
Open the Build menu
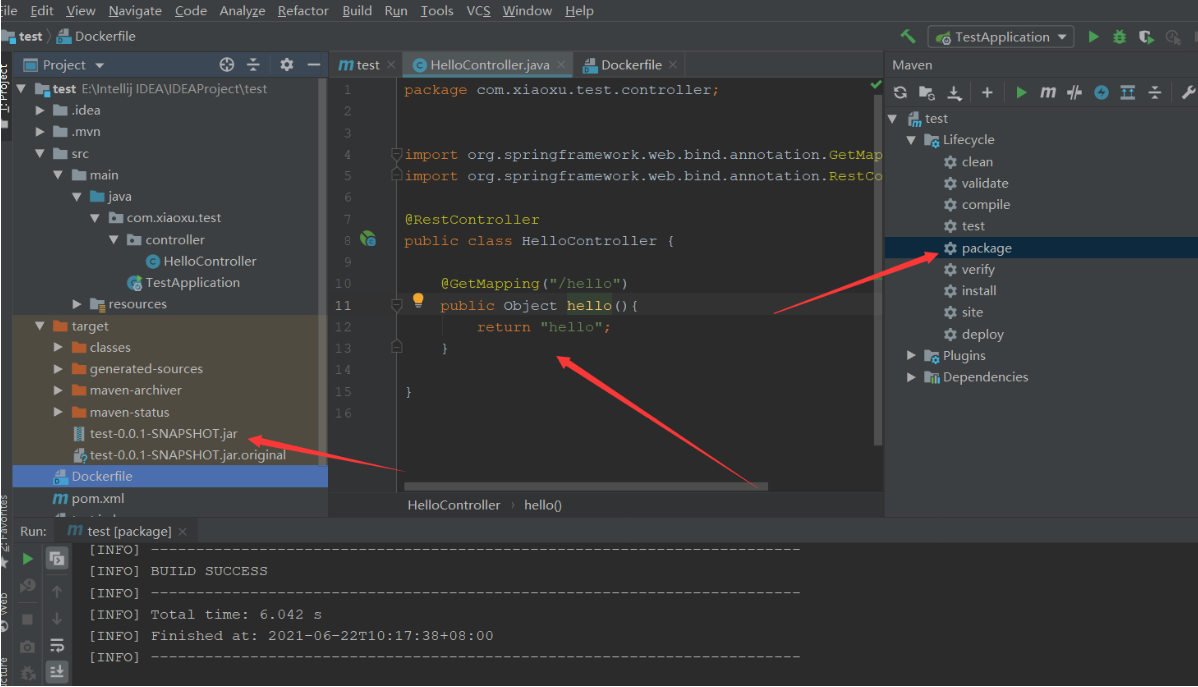tap(357, 11)
